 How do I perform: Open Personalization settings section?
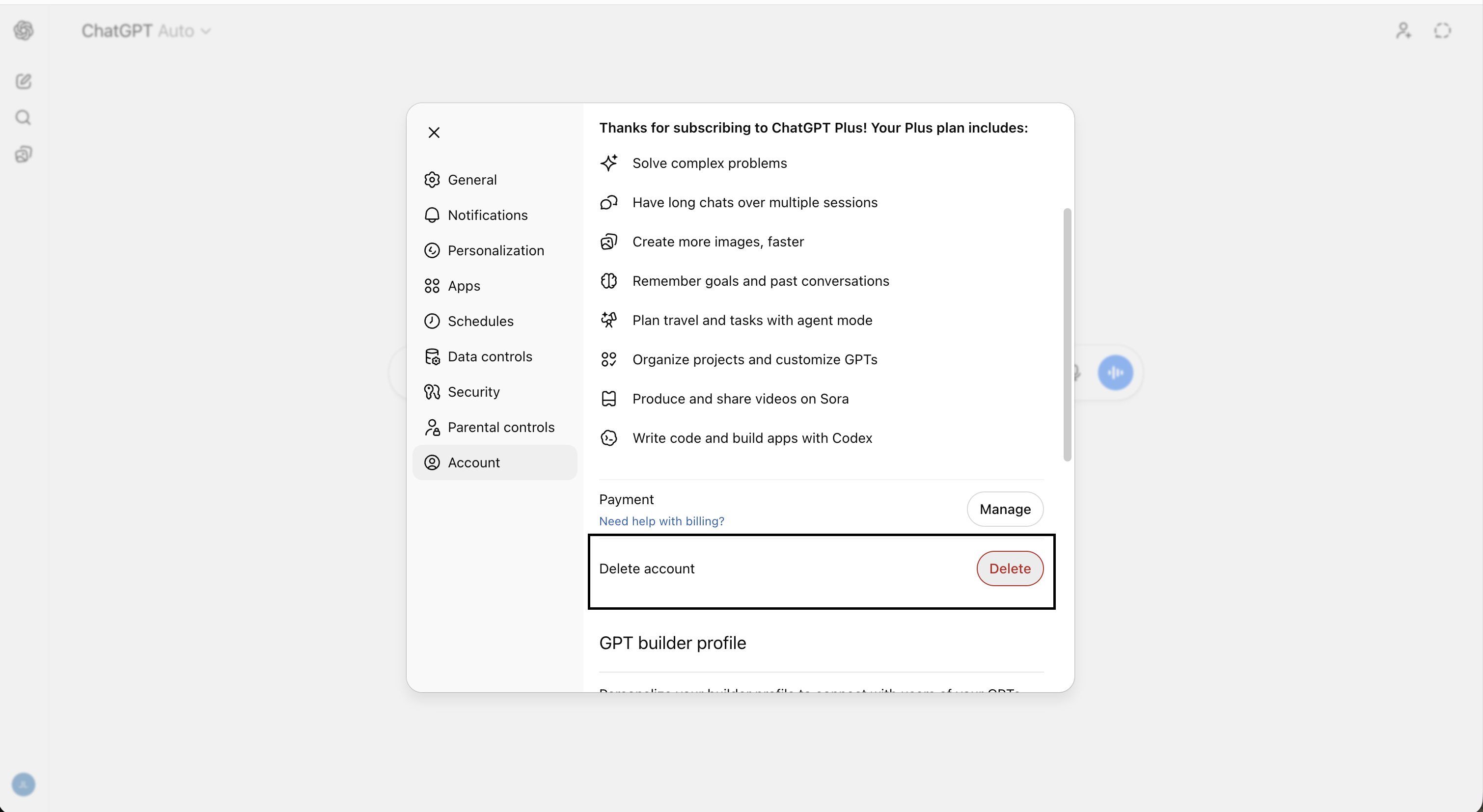click(495, 251)
